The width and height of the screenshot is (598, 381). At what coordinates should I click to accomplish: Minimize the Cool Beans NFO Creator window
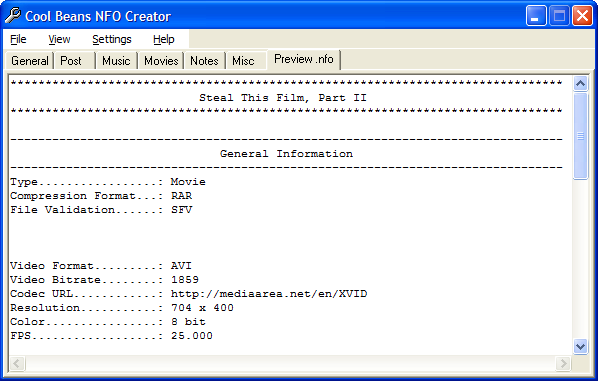(x=536, y=16)
